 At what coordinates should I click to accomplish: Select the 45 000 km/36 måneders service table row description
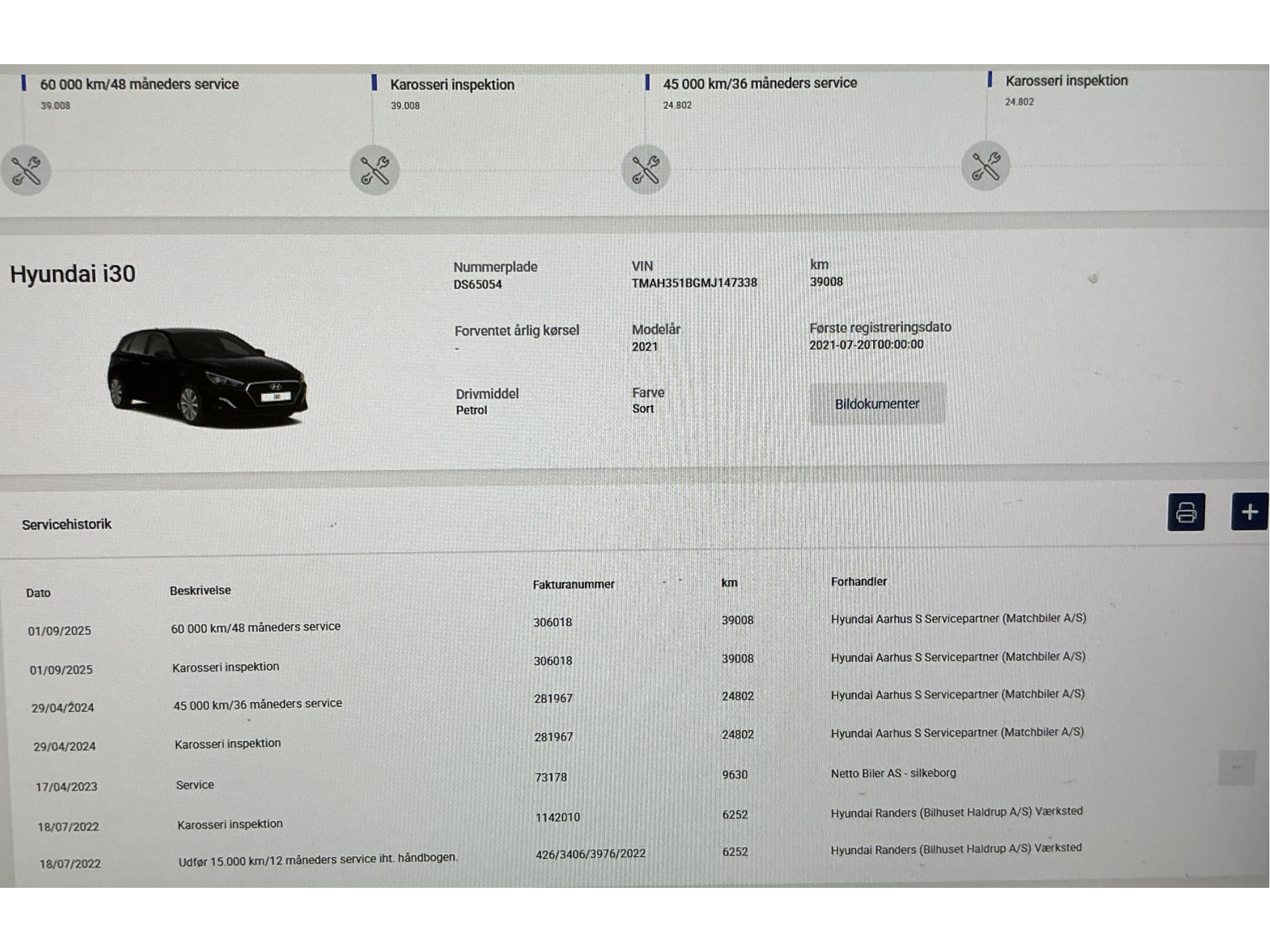[258, 705]
